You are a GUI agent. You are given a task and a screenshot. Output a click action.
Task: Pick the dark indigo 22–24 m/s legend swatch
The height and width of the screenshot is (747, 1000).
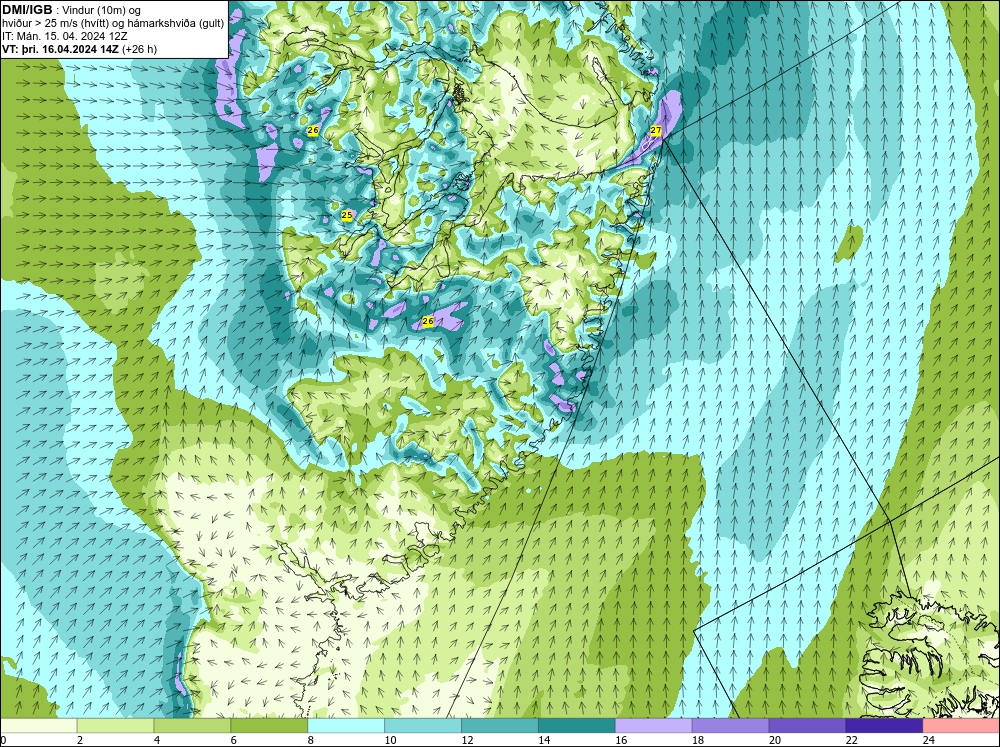[x=885, y=726]
